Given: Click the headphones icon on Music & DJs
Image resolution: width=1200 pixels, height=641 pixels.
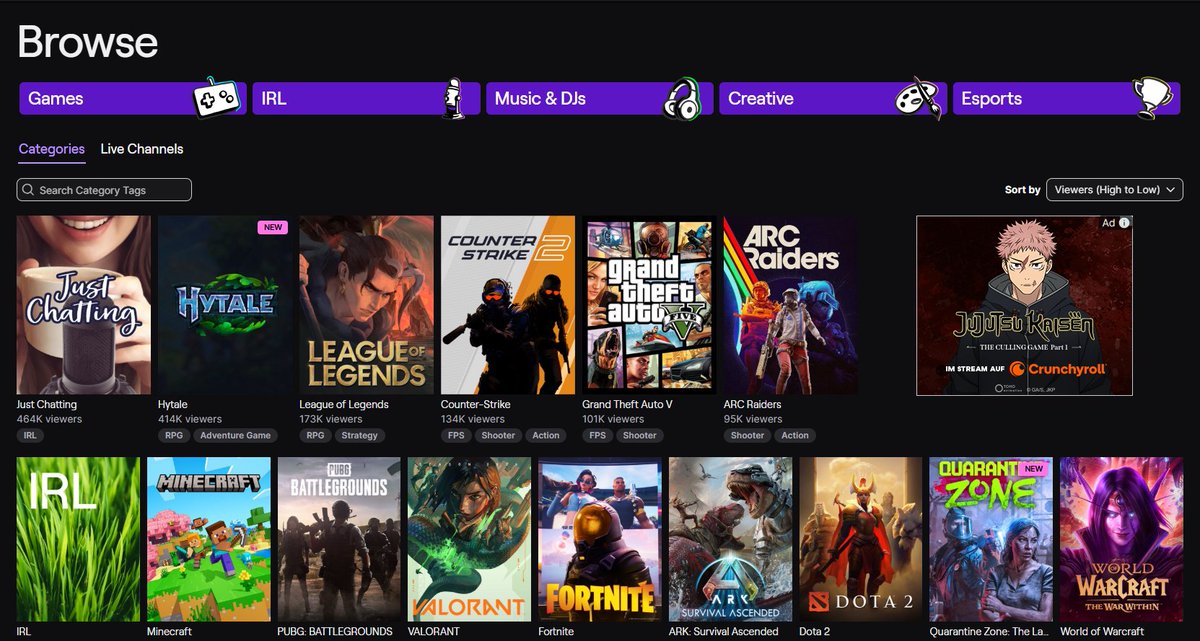Looking at the screenshot, I should [x=684, y=98].
